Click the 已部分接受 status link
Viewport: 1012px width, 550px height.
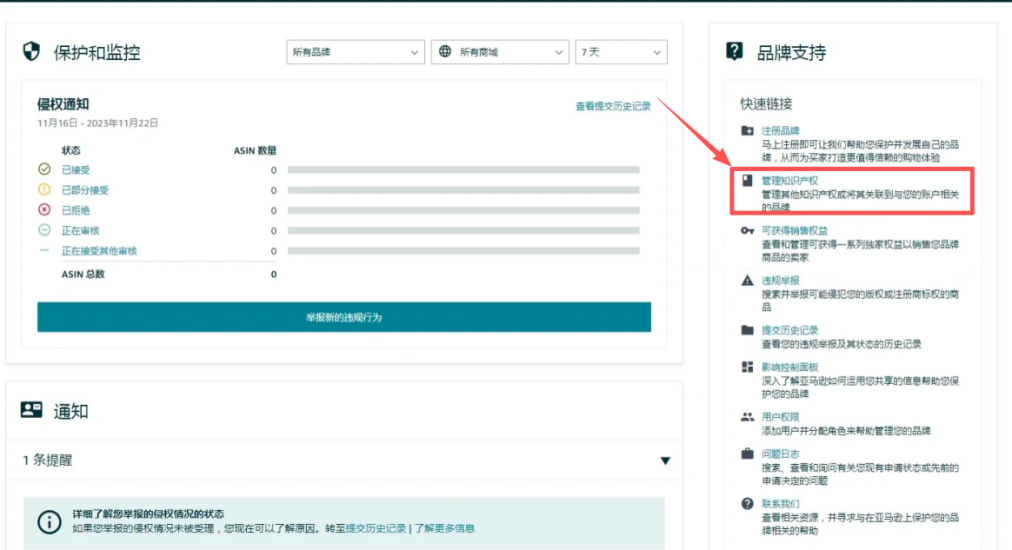click(85, 190)
